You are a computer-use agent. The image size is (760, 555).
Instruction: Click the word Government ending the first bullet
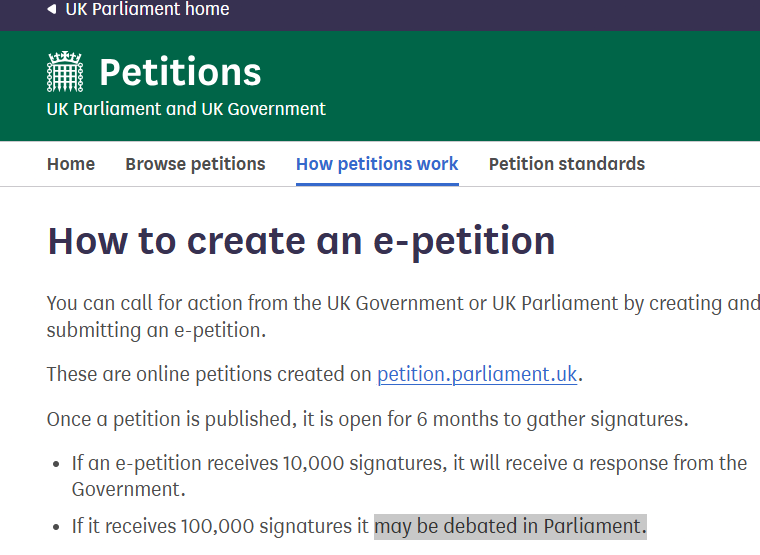(128, 489)
